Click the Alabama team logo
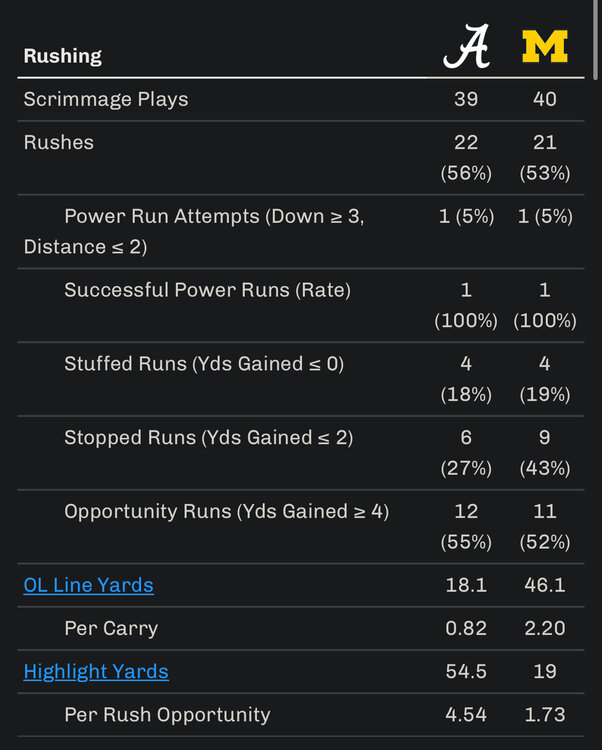Image resolution: width=602 pixels, height=750 pixels. click(466, 48)
